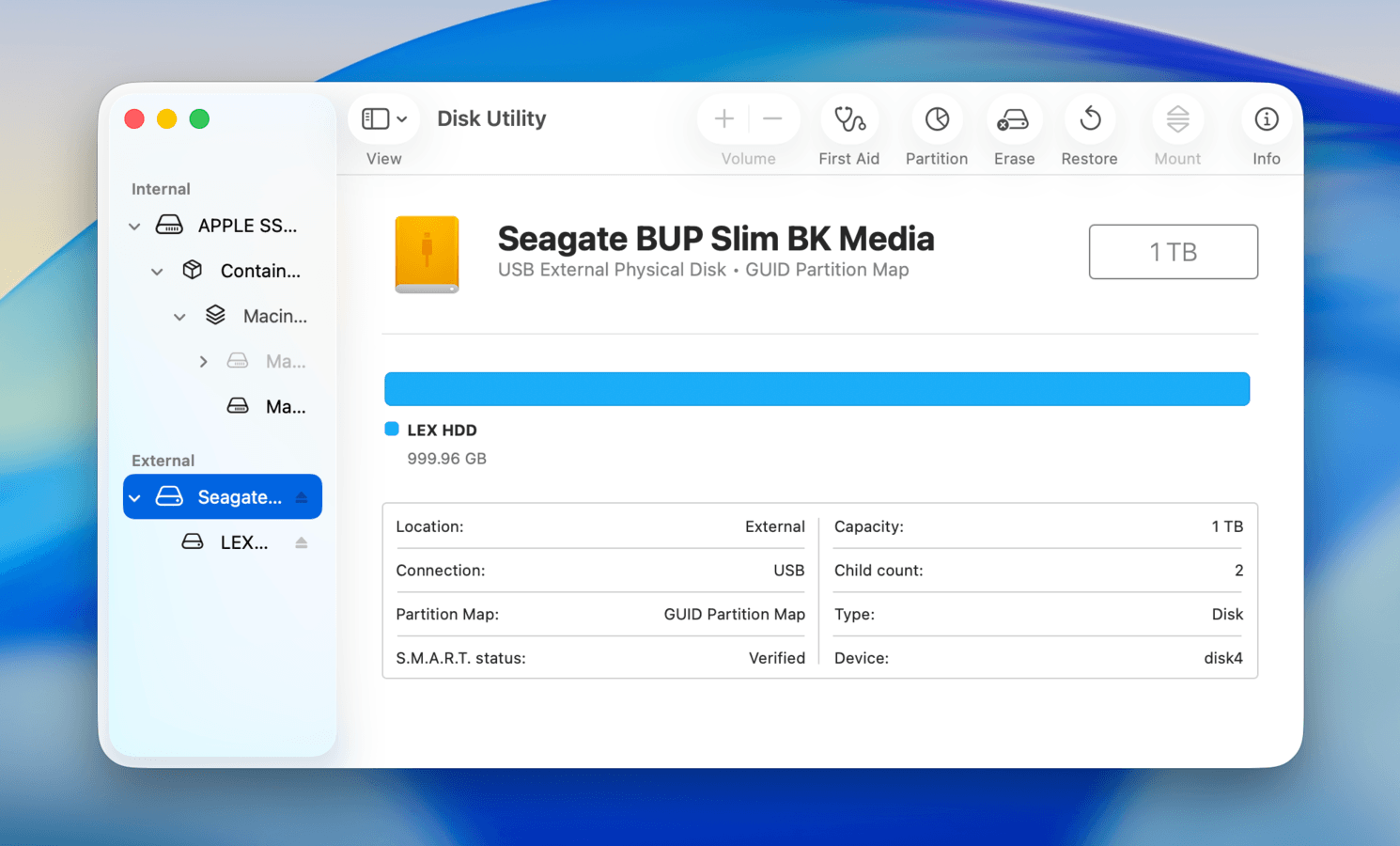
Task: Click the Macintosh layers stack icon
Action: pos(215,315)
